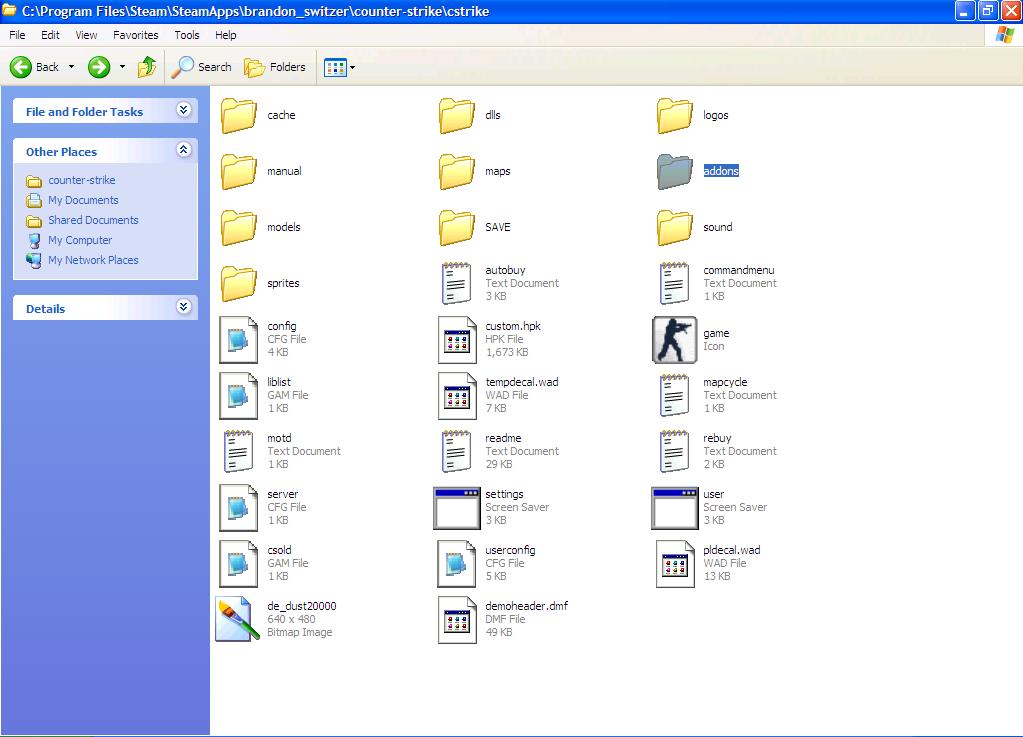
Task: Go to My Network Places link
Action: click(x=93, y=260)
